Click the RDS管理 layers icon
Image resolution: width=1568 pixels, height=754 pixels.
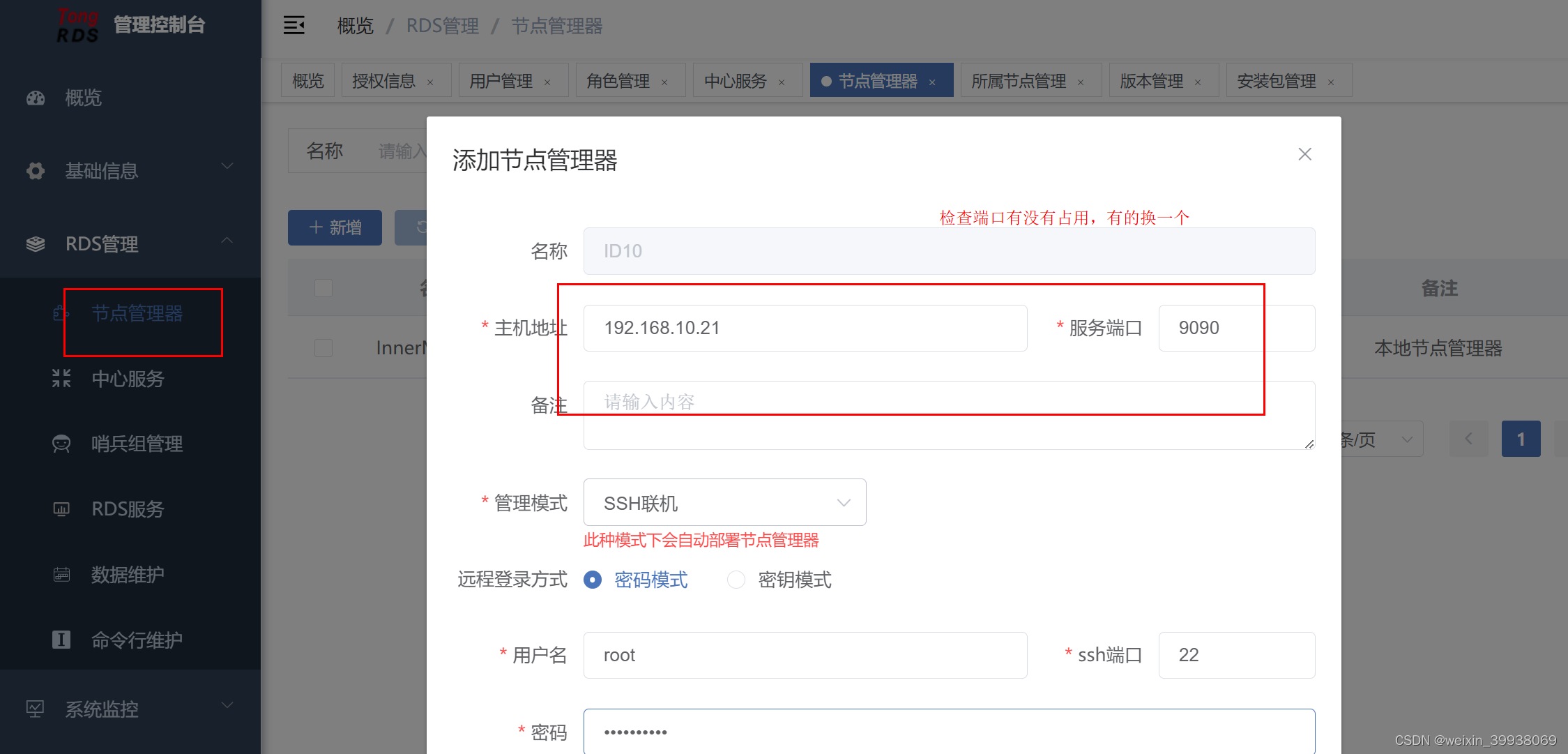coord(36,244)
